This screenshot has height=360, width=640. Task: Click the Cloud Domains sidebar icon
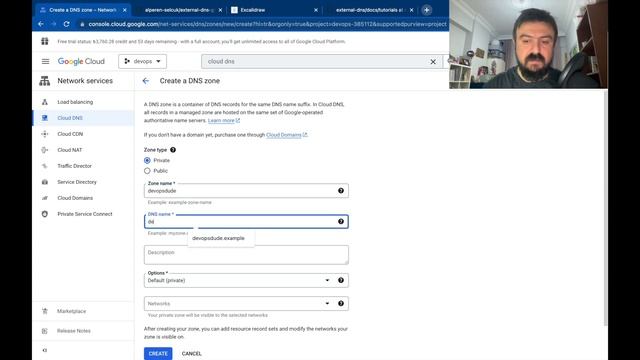[x=45, y=198]
